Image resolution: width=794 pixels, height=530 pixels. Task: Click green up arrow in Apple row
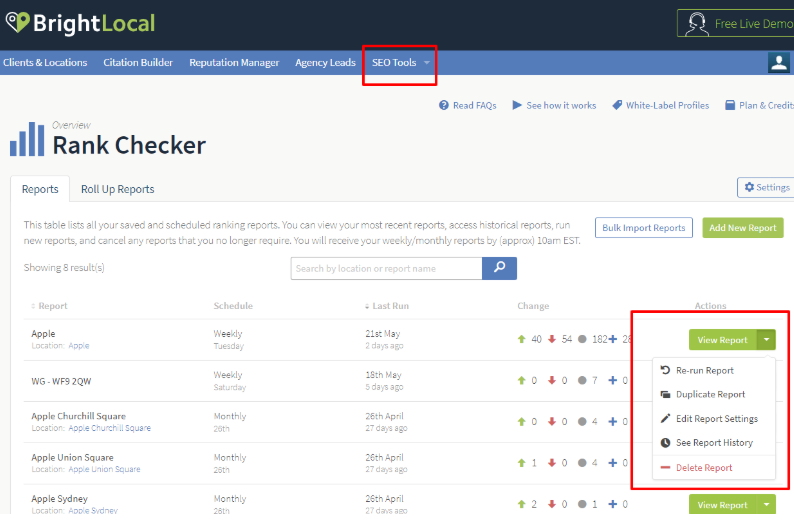[x=522, y=339]
